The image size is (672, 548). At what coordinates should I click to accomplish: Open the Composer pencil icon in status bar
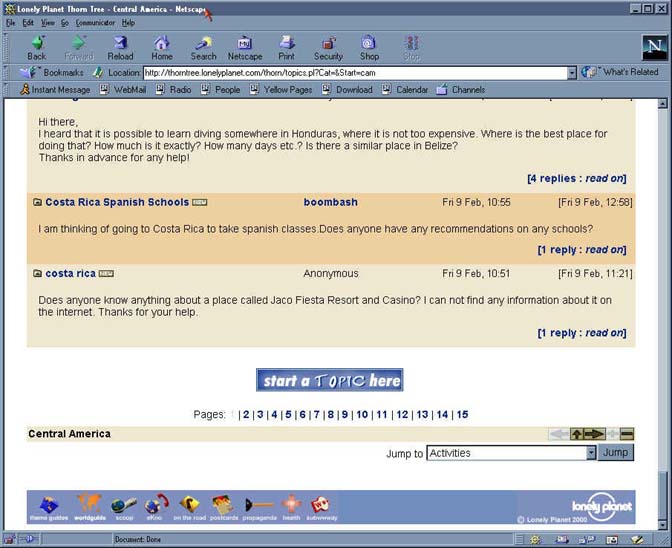point(636,539)
